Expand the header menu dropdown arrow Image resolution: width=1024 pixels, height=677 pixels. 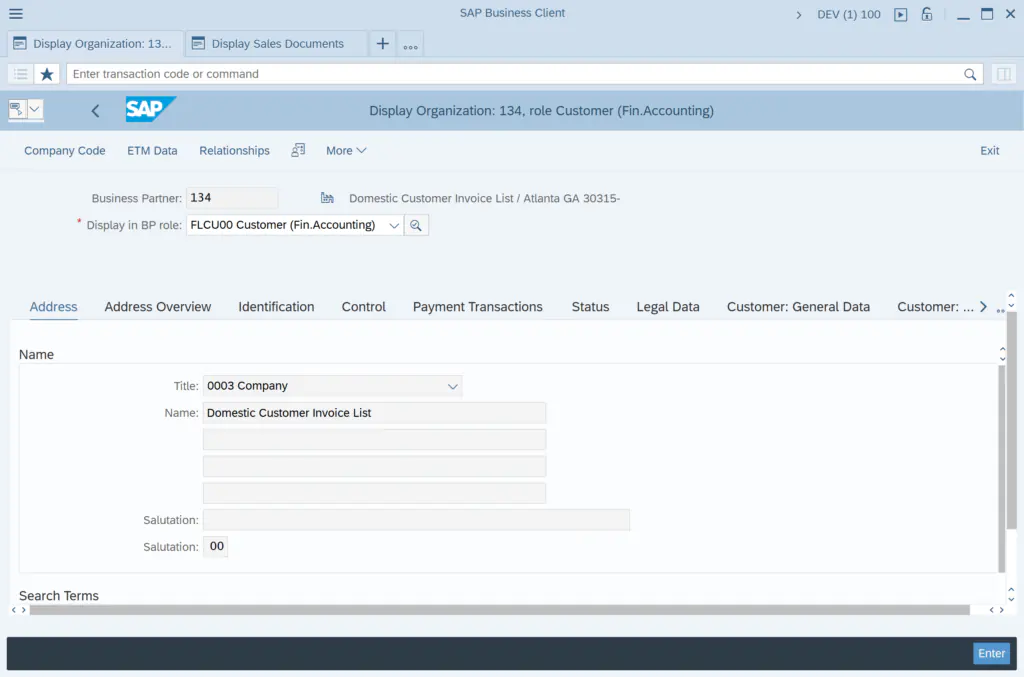35,109
